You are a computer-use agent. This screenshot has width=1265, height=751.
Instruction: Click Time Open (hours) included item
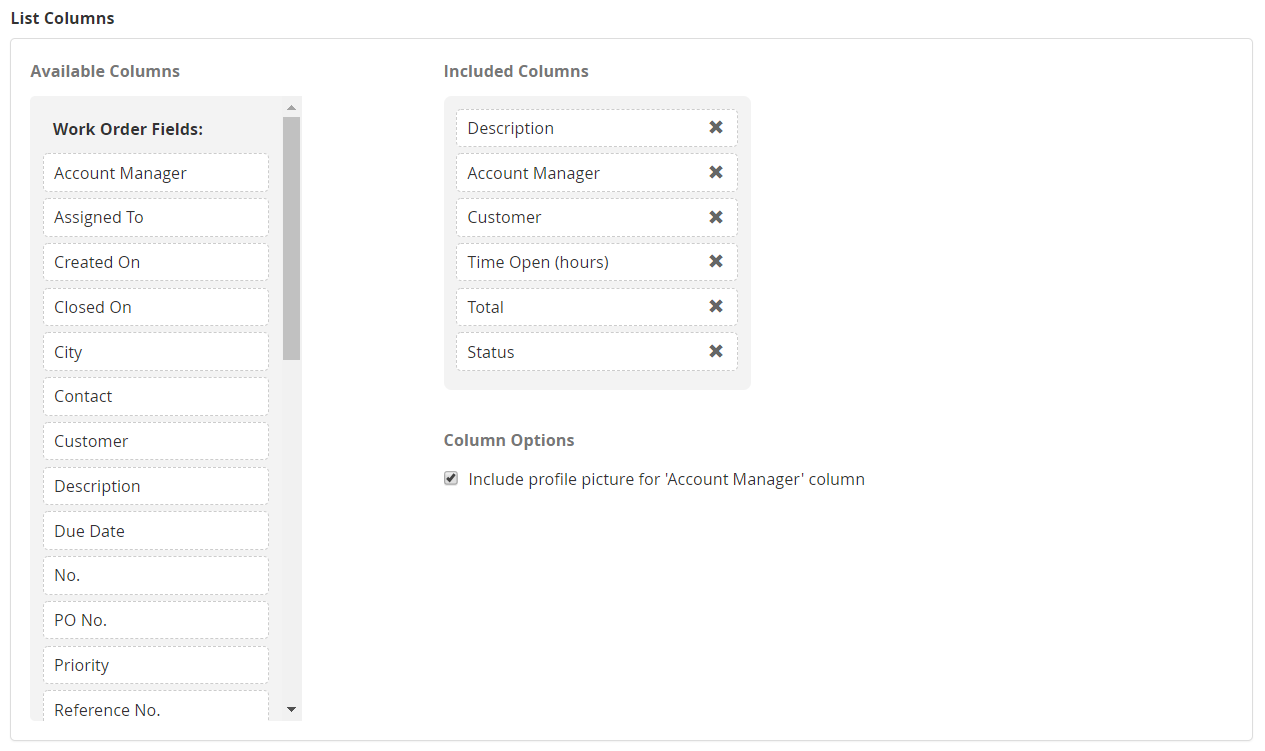coord(597,262)
